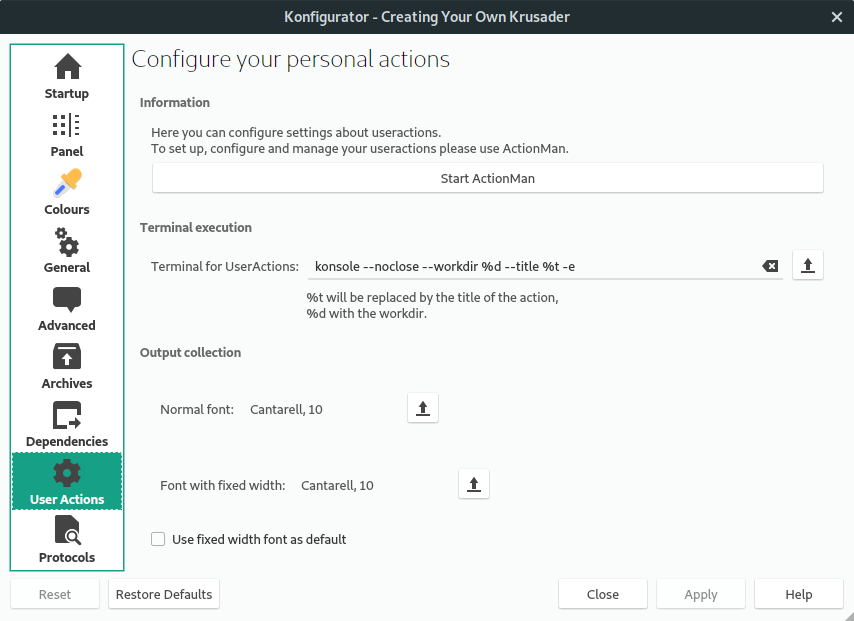Click the Close button
Viewport: 854px width, 621px height.
(x=603, y=594)
